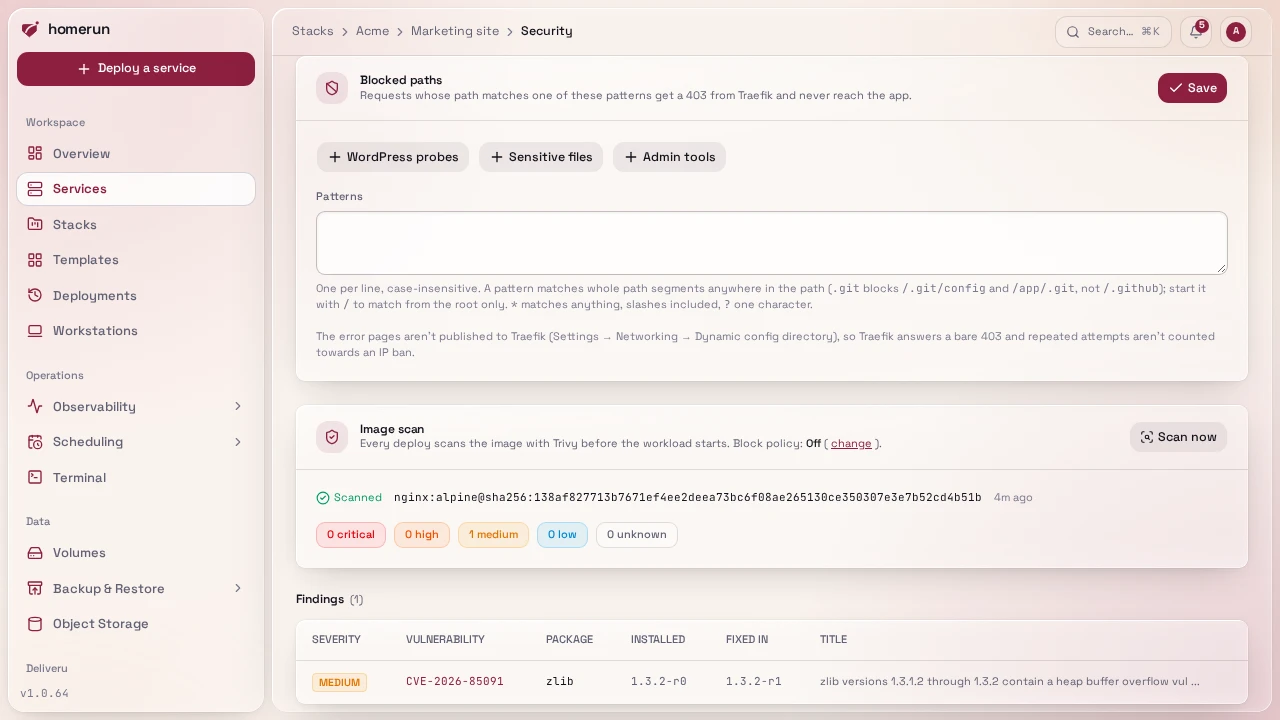
Task: Open Templates in sidebar
Action: point(136,260)
